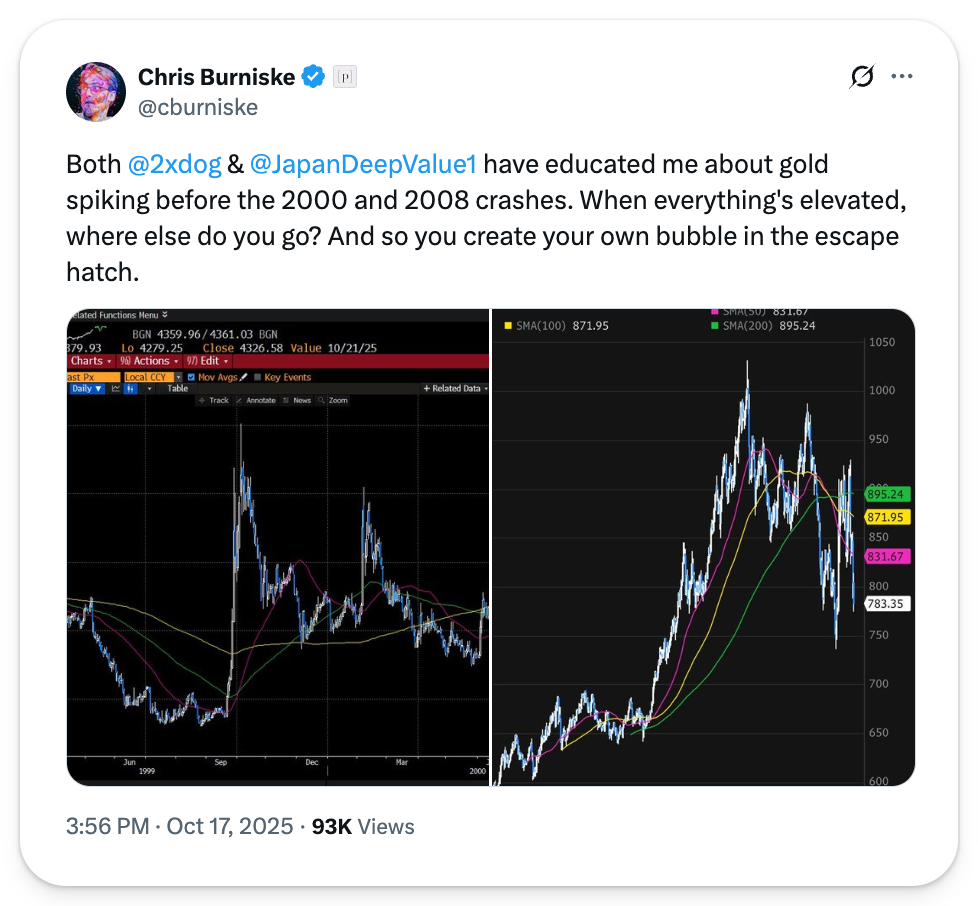Open the Actions menu
The height and width of the screenshot is (906, 978).
point(148,361)
